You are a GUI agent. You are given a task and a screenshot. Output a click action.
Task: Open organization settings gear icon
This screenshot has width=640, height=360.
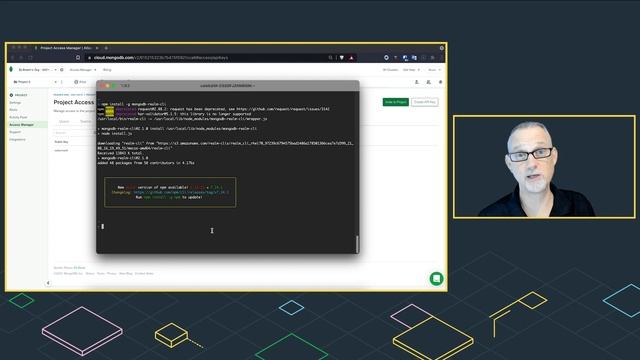[62, 70]
